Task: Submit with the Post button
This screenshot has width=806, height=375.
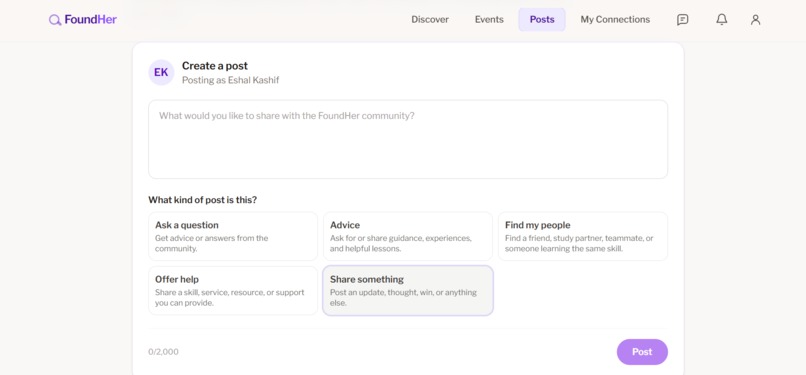Action: coord(642,352)
